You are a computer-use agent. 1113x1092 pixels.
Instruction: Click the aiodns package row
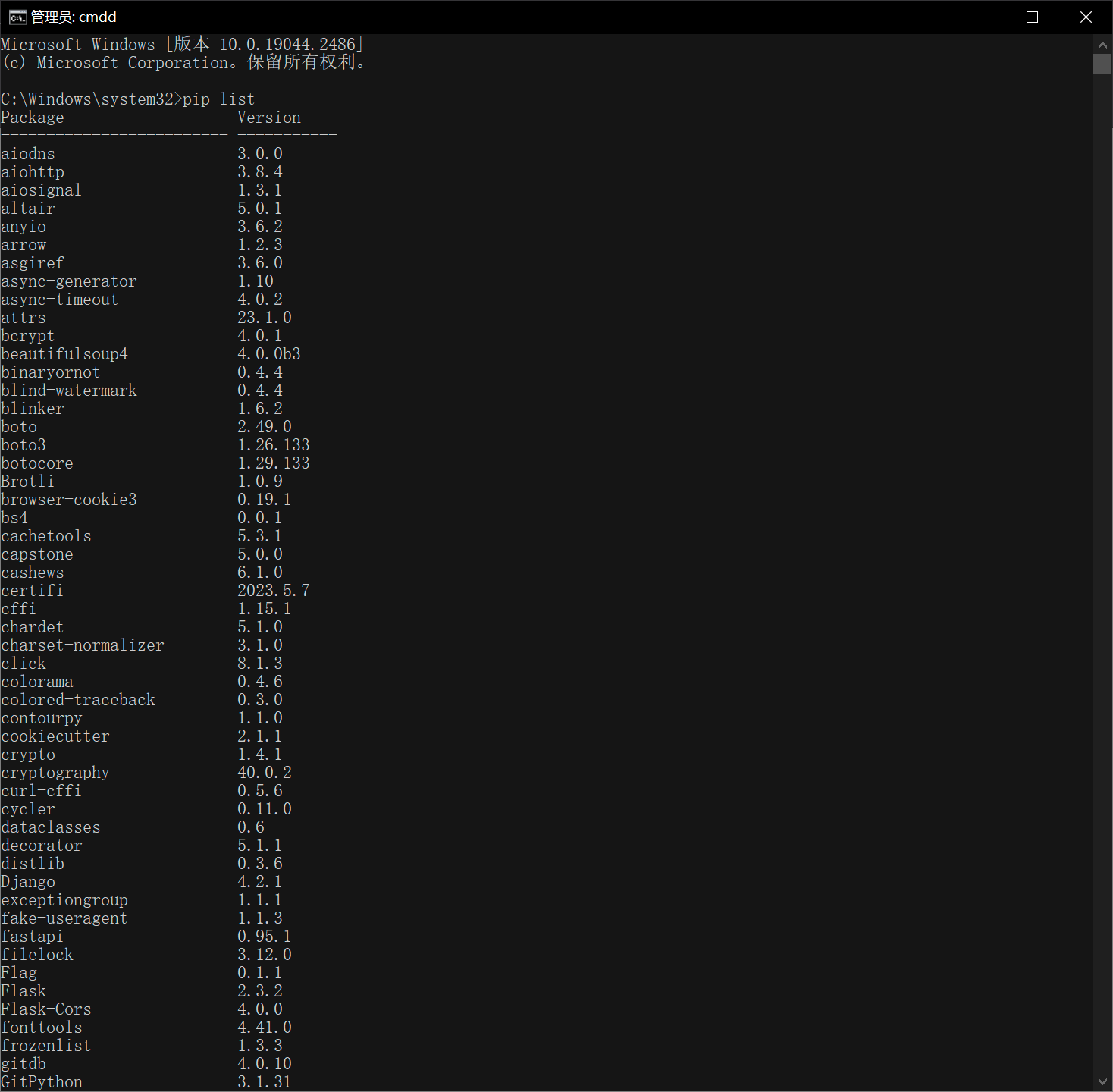pos(142,154)
